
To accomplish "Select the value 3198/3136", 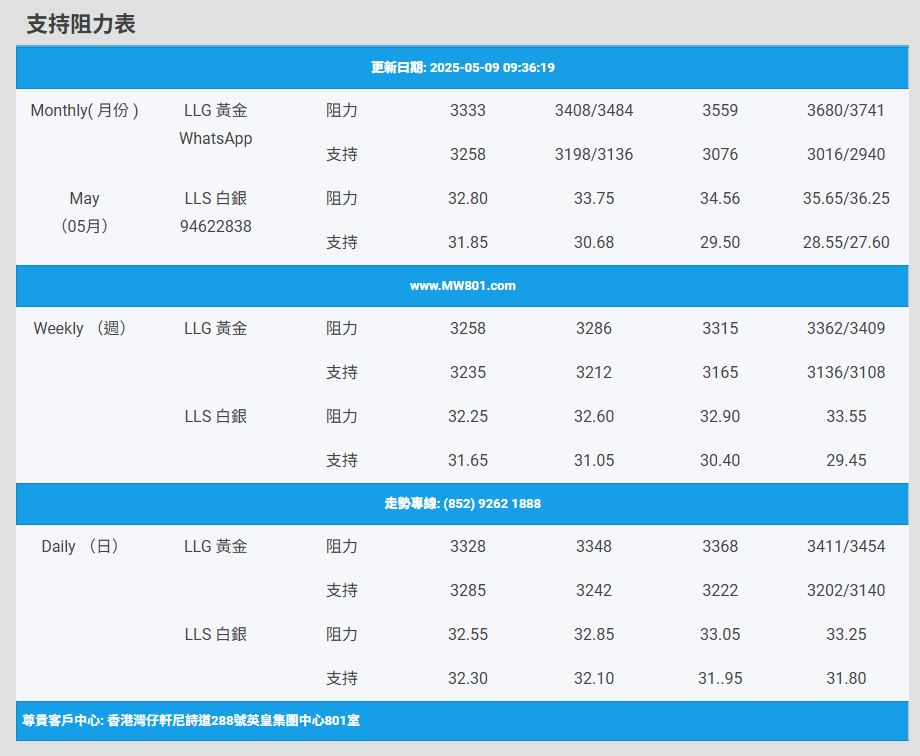I will click(x=594, y=154).
